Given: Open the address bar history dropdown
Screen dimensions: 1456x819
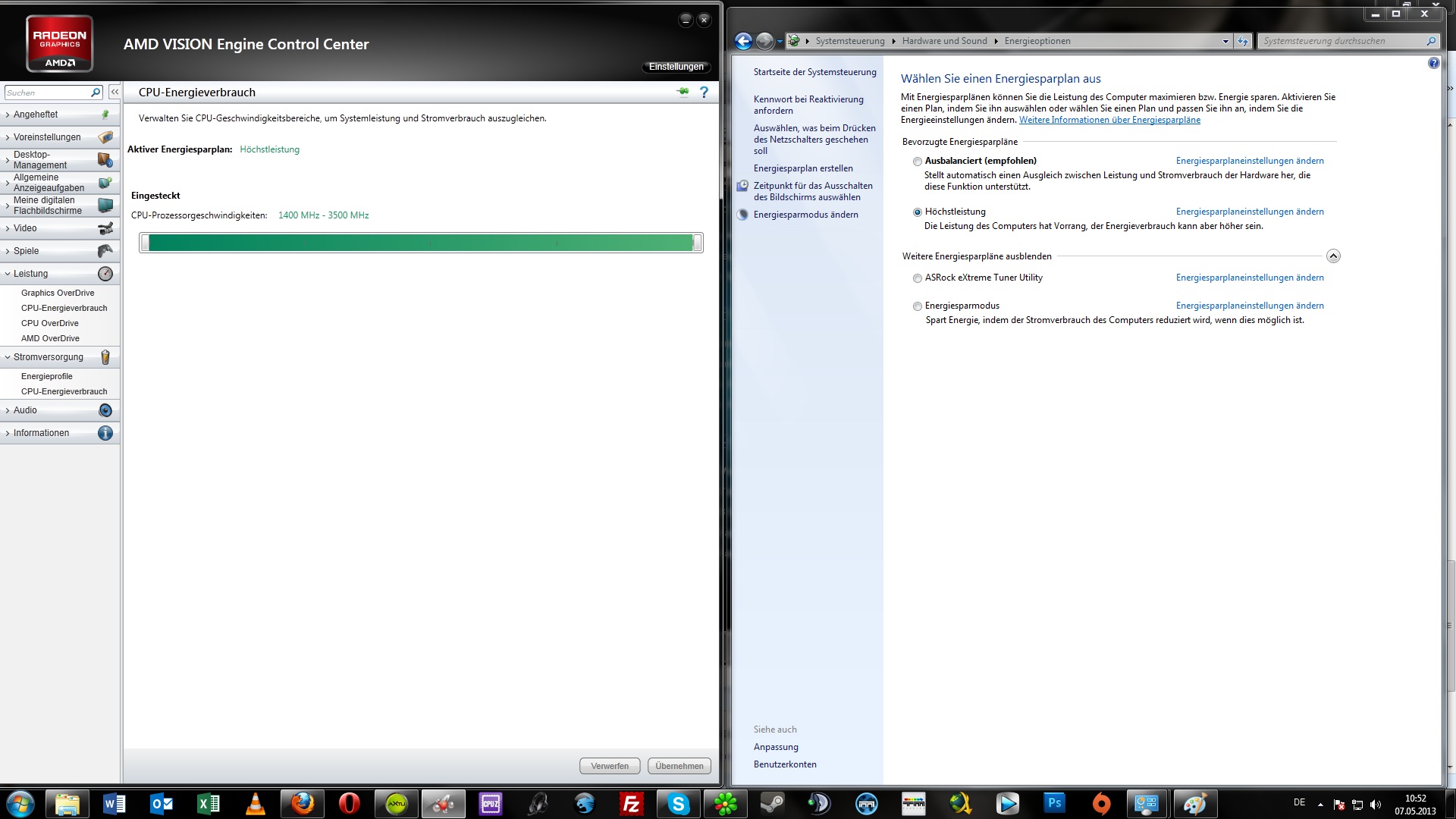Looking at the screenshot, I should [1225, 42].
